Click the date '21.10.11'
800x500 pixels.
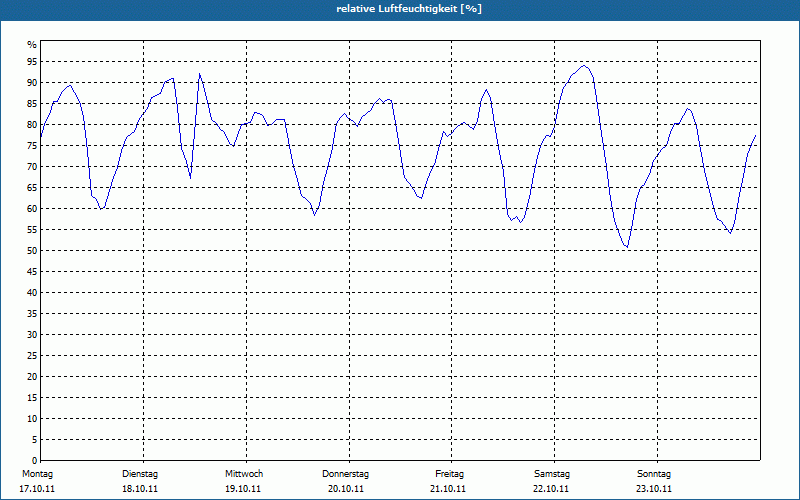tap(448, 489)
